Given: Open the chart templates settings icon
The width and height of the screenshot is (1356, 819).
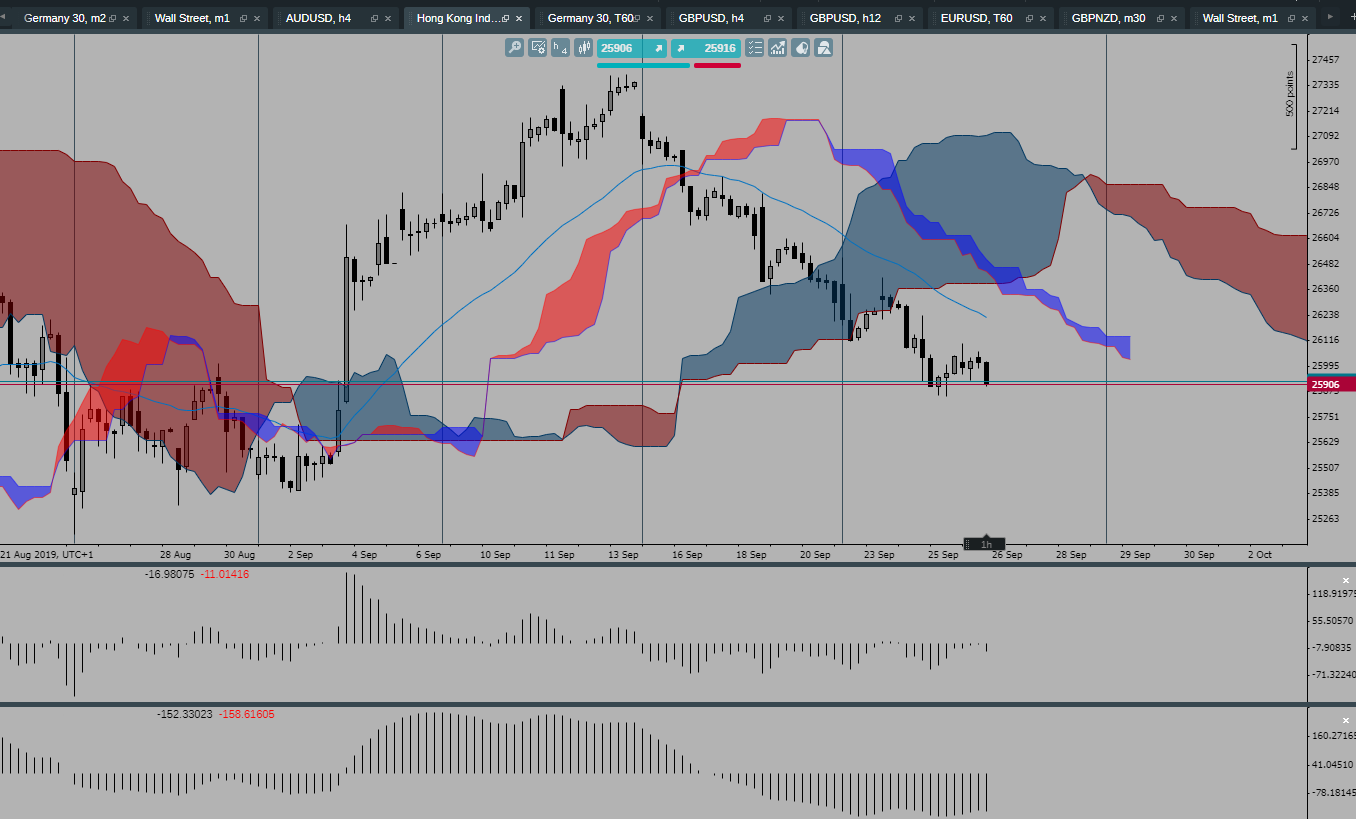Looking at the screenshot, I should pyautogui.click(x=538, y=48).
